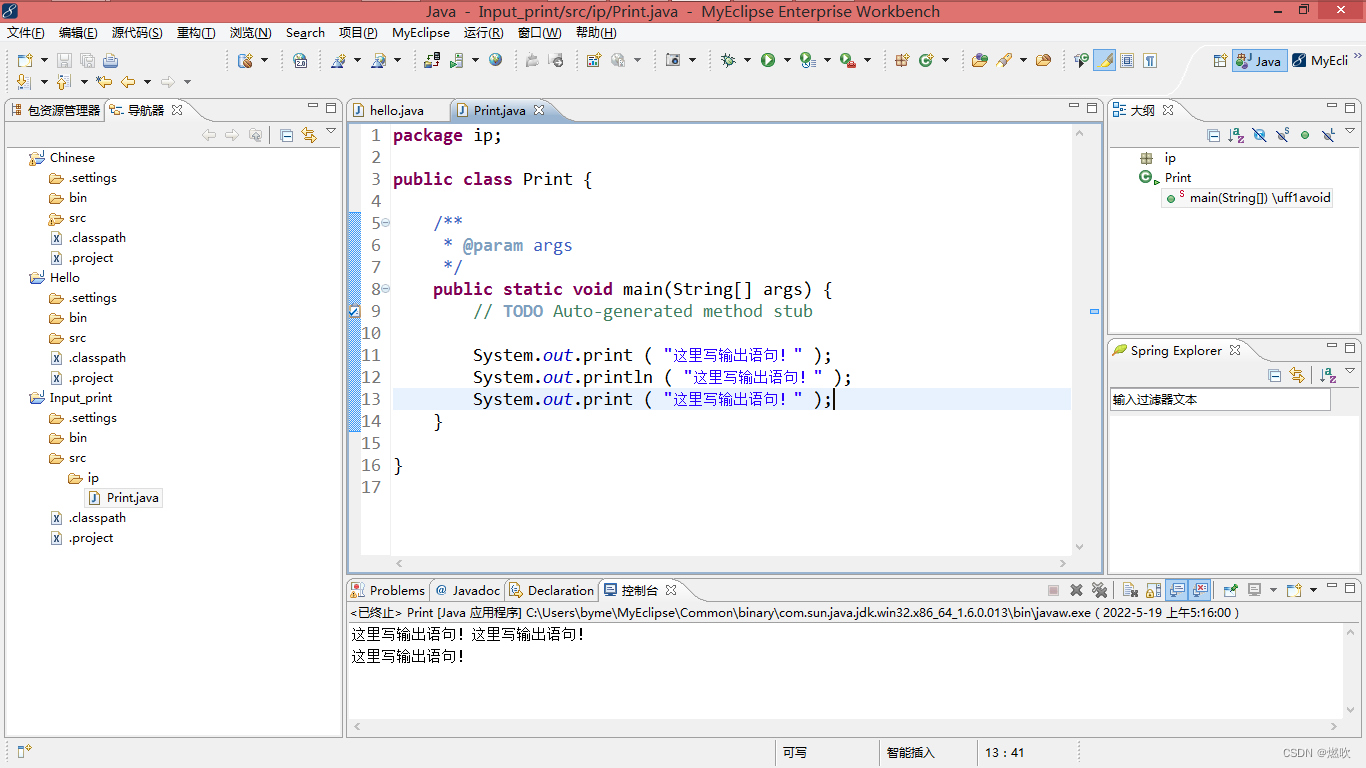Click Collapse All in Navigator panel
Viewport: 1366px width, 768px height.
287,135
